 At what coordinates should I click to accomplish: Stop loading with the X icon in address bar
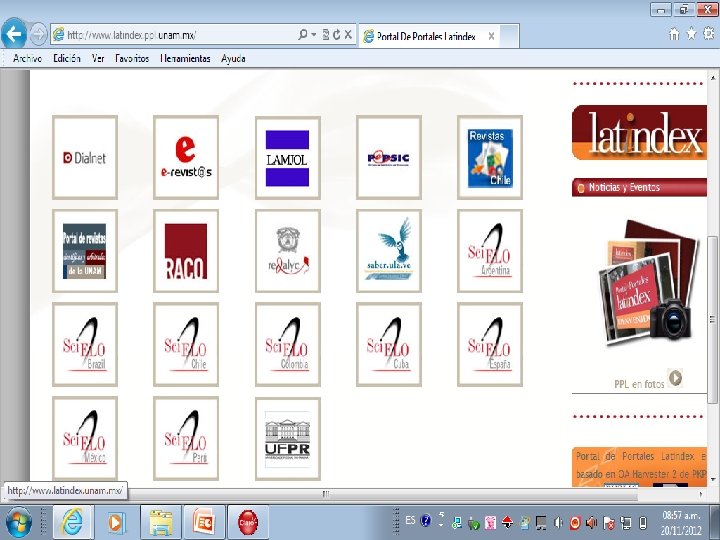click(349, 35)
